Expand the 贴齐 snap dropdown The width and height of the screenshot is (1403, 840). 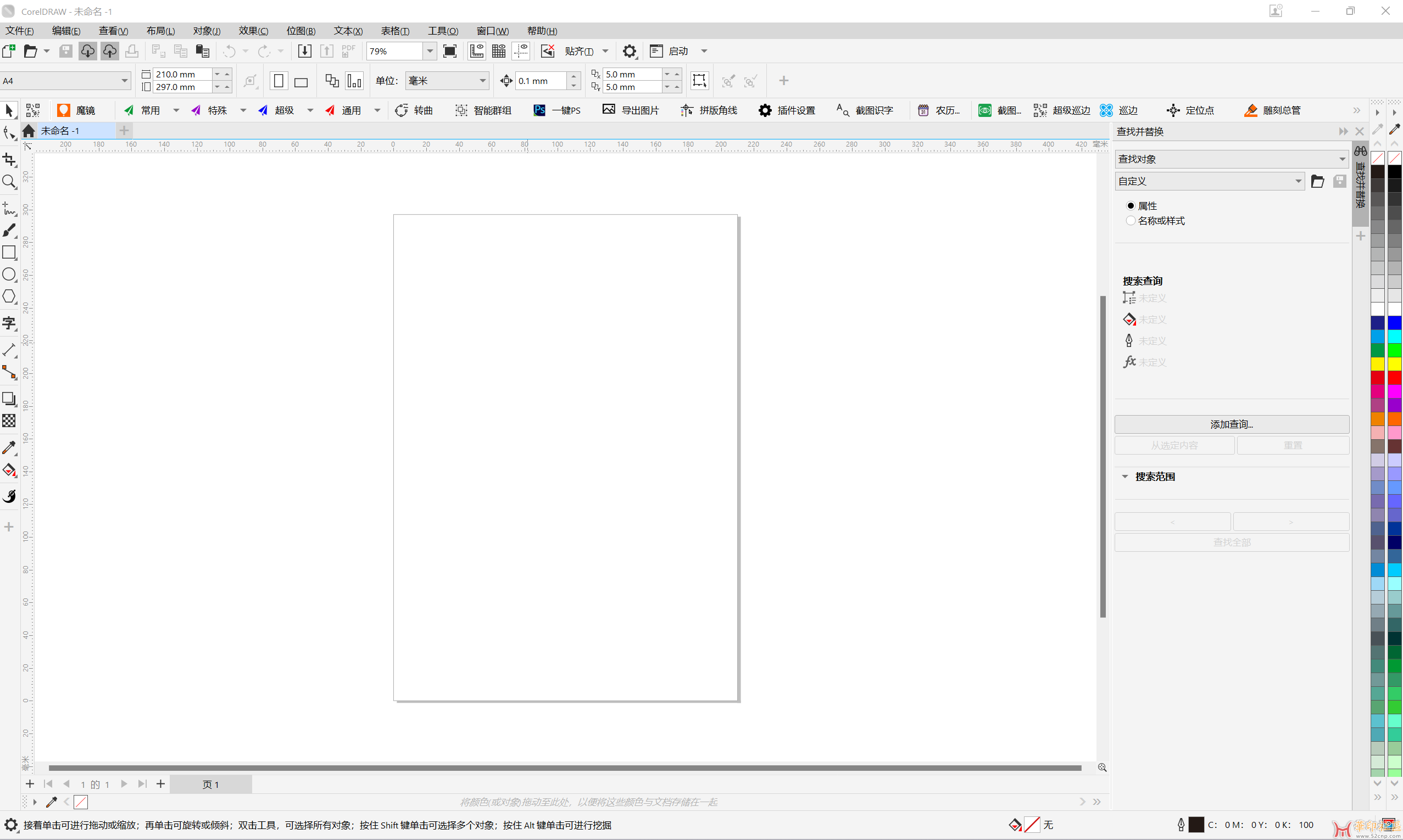[x=605, y=51]
